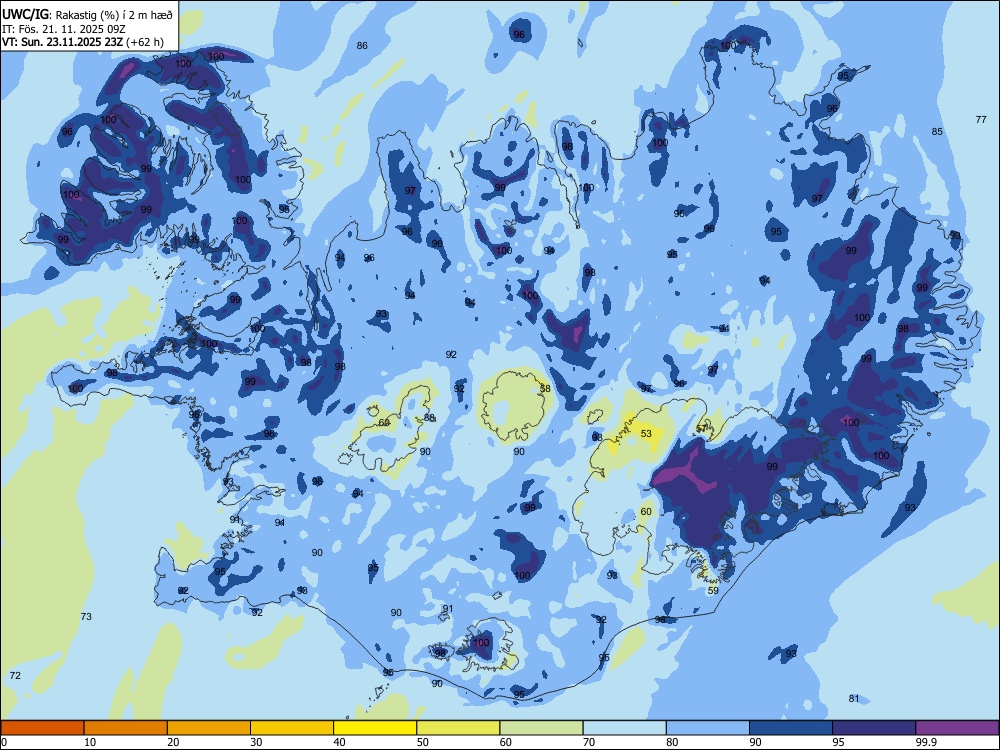The width and height of the screenshot is (1000, 750).
Task: Click the "85" value beside the "77"
Action: tap(937, 131)
